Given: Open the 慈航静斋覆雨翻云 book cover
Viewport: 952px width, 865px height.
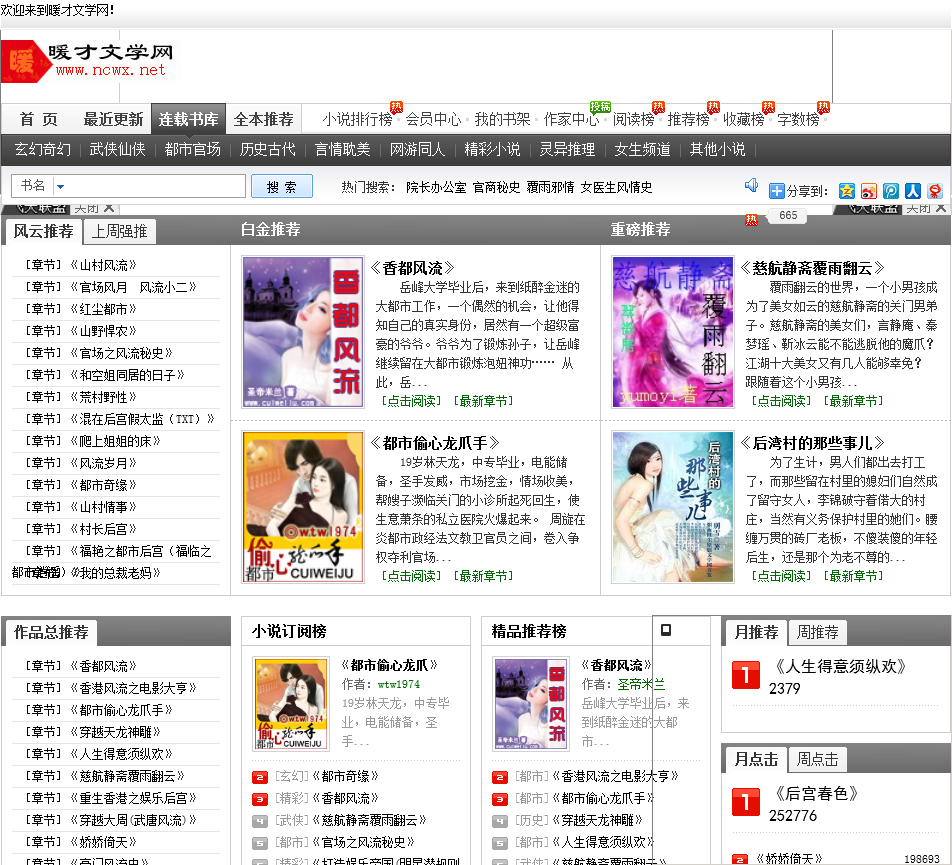Looking at the screenshot, I should (x=673, y=332).
